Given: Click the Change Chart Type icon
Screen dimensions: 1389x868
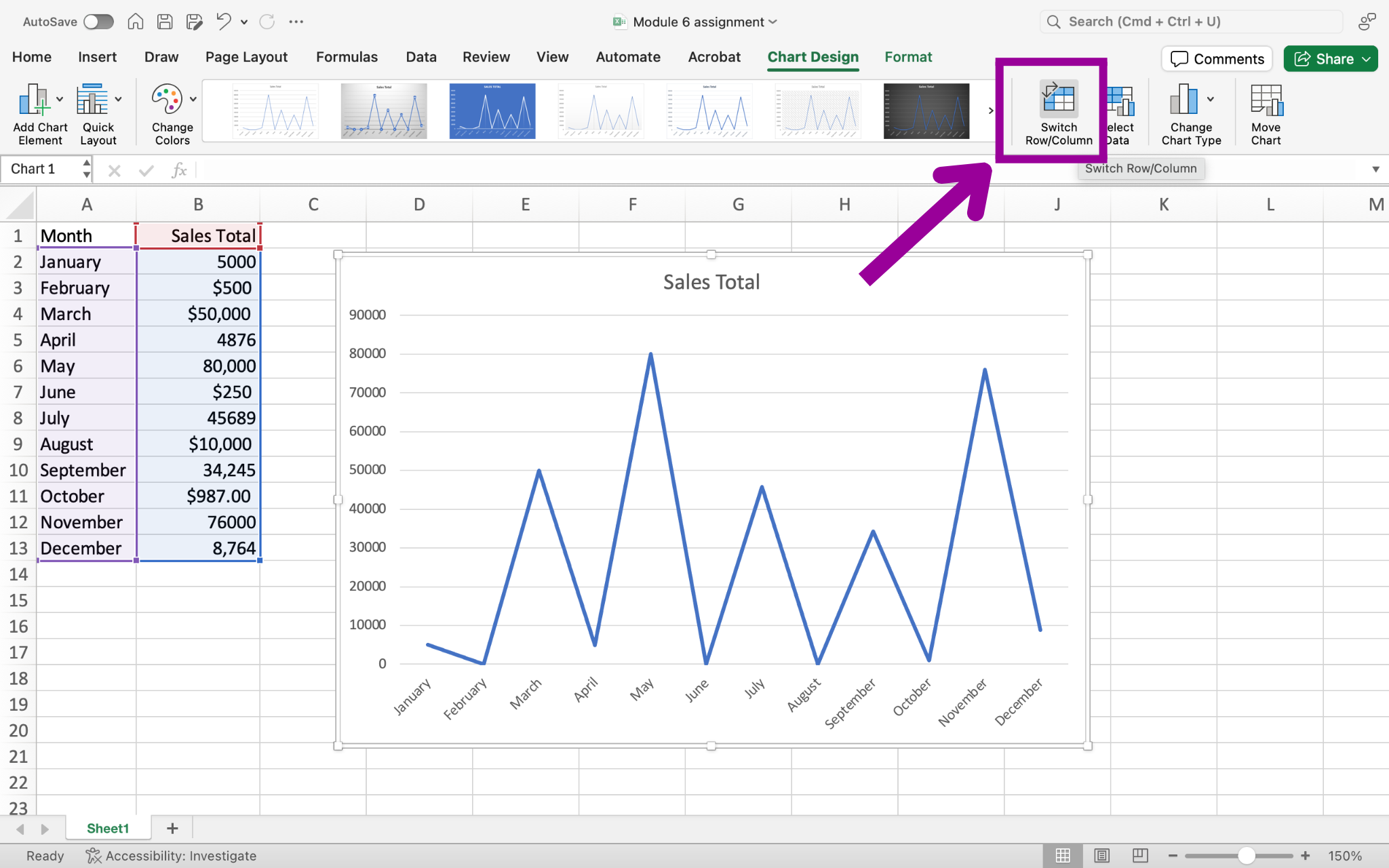Looking at the screenshot, I should point(1184,100).
